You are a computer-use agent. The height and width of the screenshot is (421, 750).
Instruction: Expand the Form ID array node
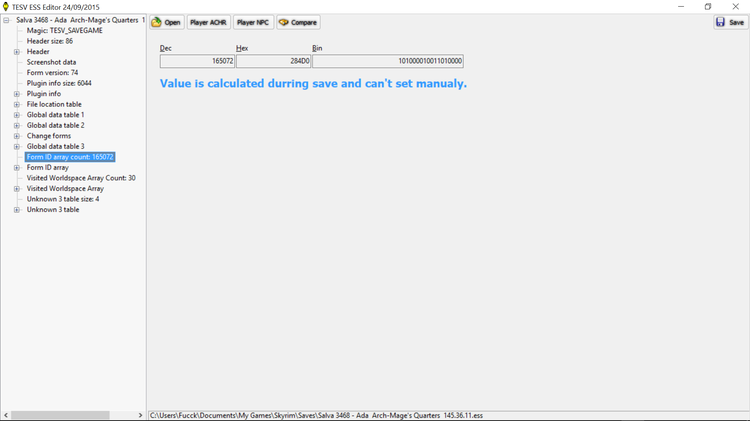tap(17, 167)
